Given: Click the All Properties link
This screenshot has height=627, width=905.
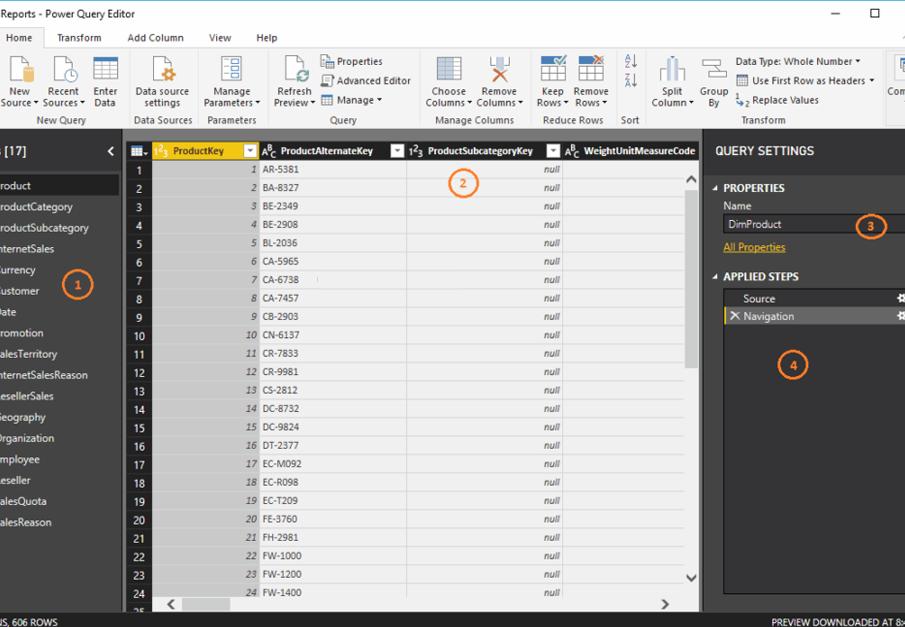Looking at the screenshot, I should click(x=754, y=247).
